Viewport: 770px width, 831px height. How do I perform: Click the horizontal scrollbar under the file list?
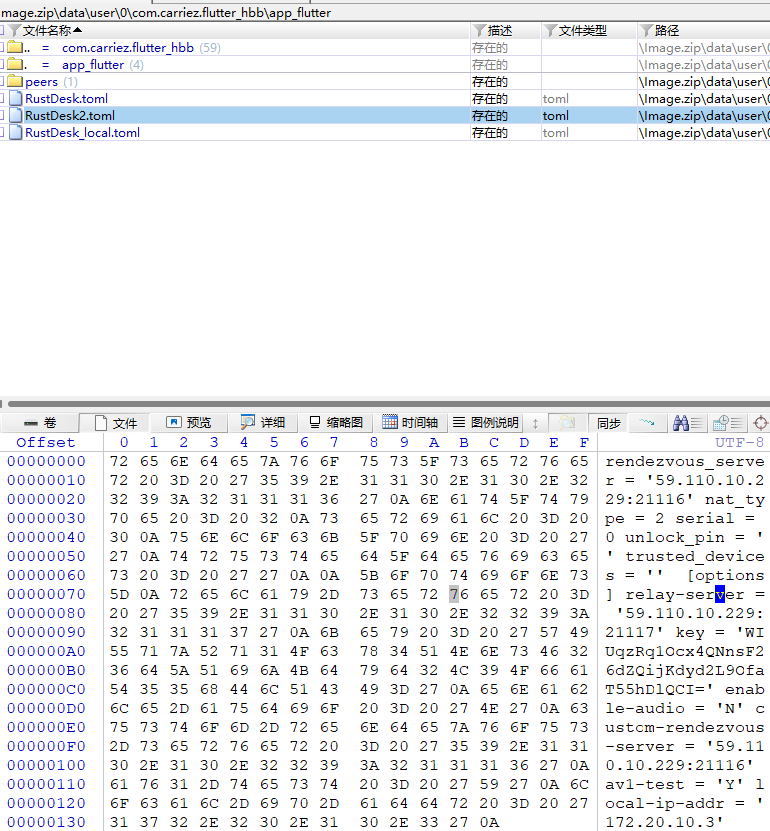[x=388, y=404]
